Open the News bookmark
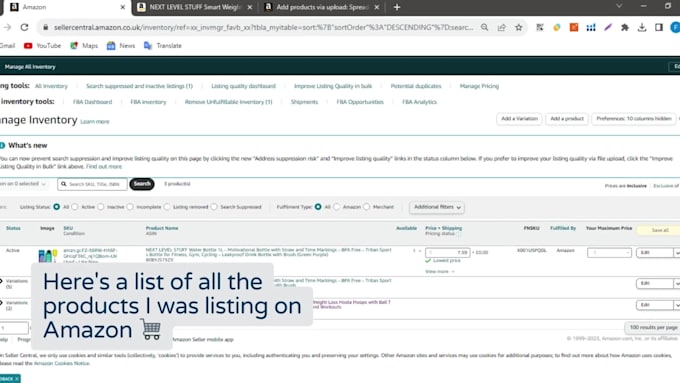 pyautogui.click(x=121, y=46)
